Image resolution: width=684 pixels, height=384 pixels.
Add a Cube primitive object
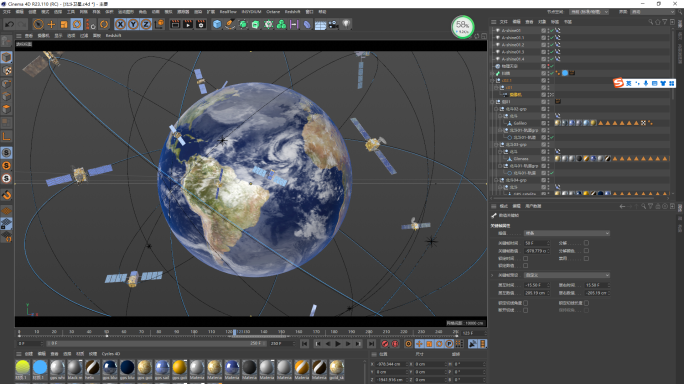click(x=217, y=24)
